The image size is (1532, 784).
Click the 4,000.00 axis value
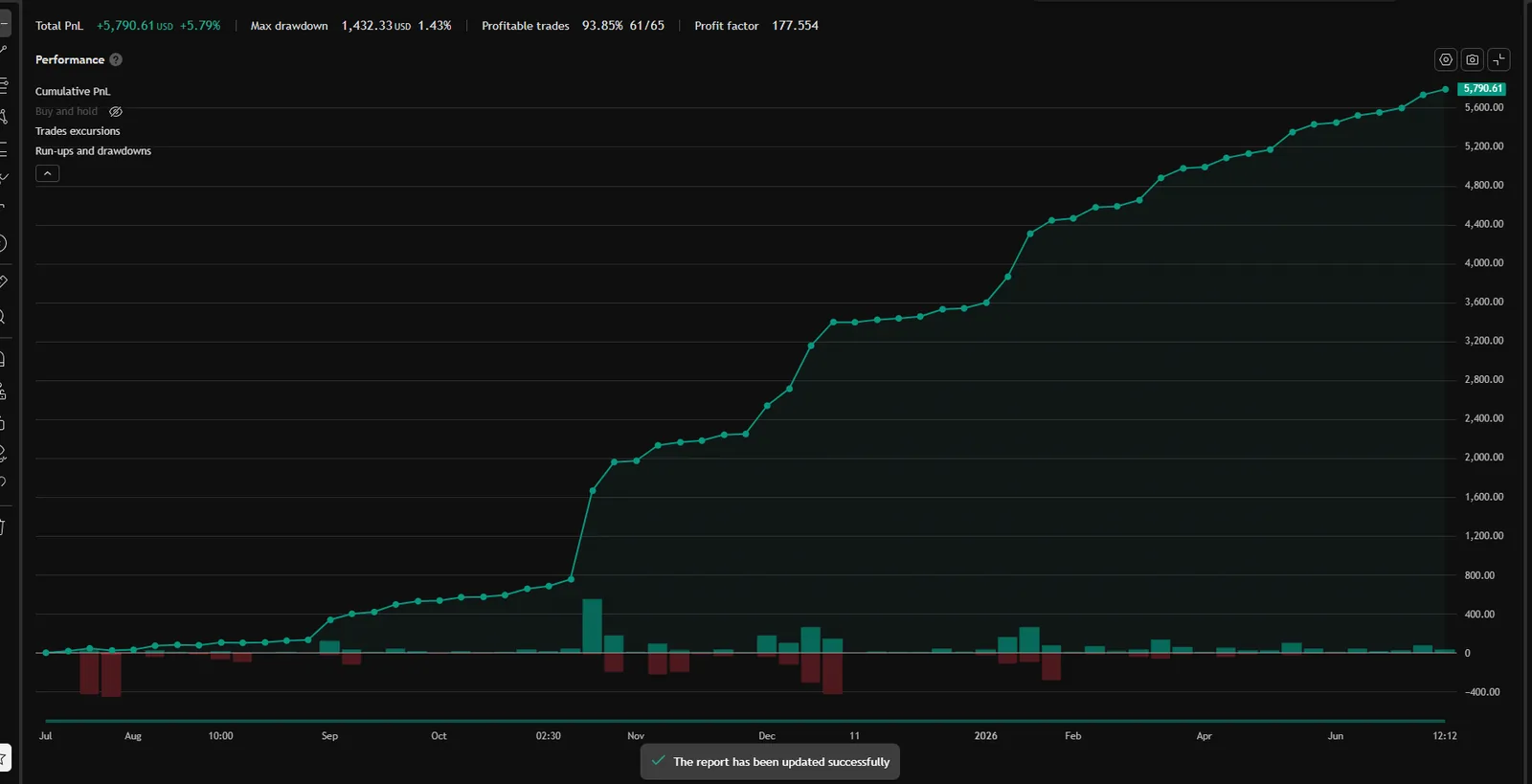tap(1484, 262)
